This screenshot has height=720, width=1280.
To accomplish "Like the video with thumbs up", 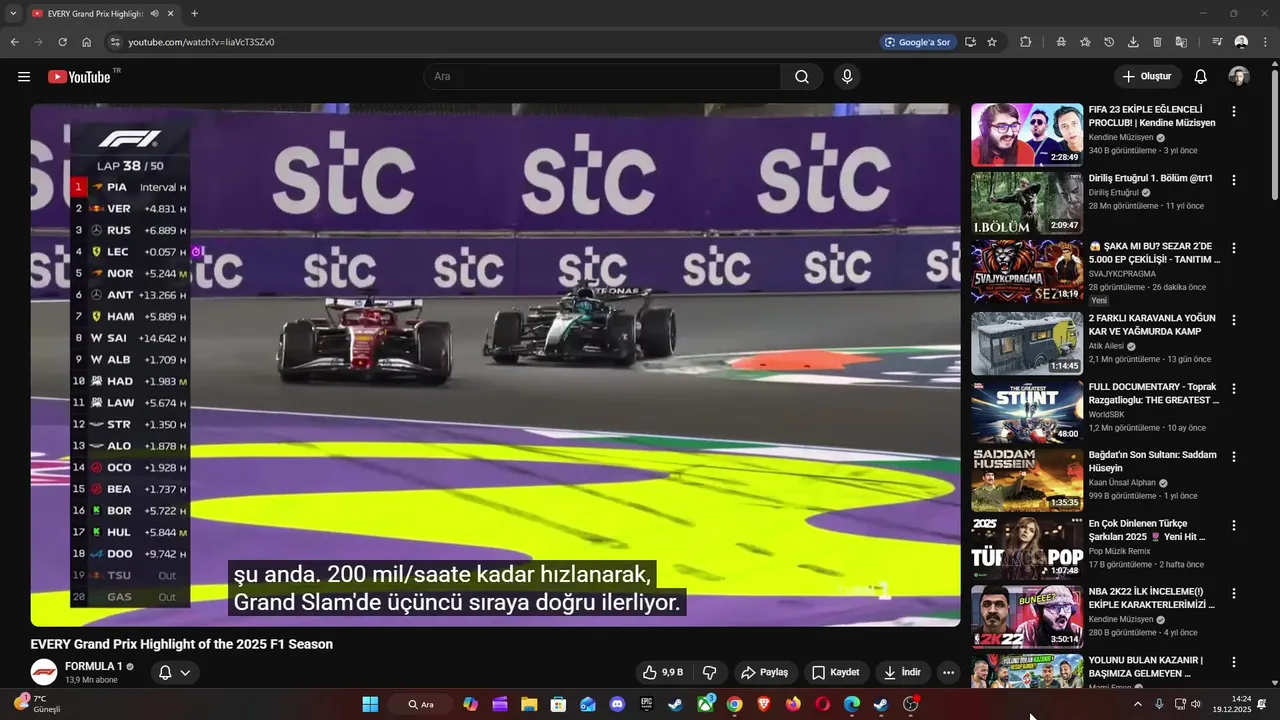I will pos(662,672).
